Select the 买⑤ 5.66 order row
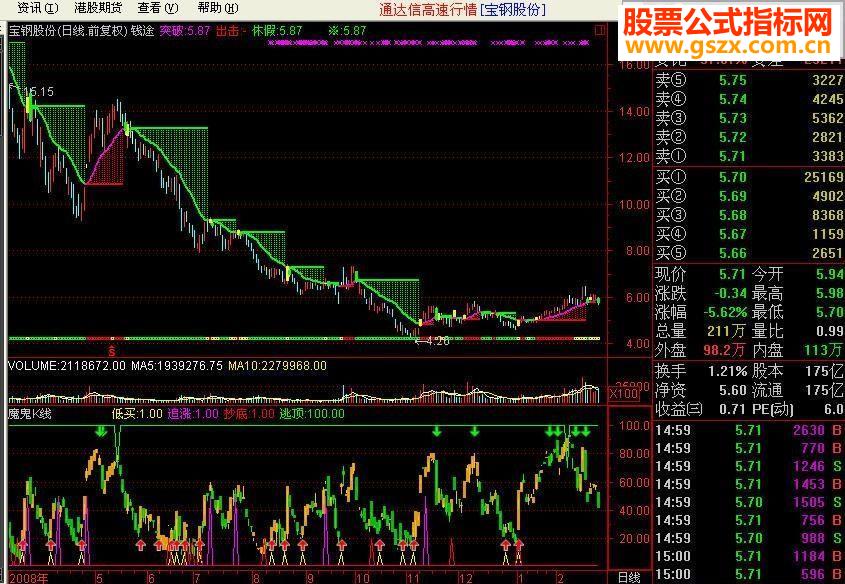The height and width of the screenshot is (584, 845). (749, 253)
